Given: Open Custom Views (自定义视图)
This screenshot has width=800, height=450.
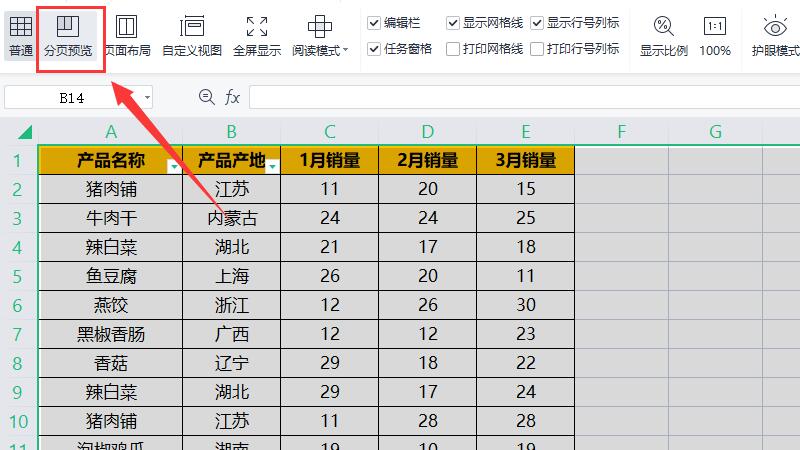Looking at the screenshot, I should tap(192, 35).
